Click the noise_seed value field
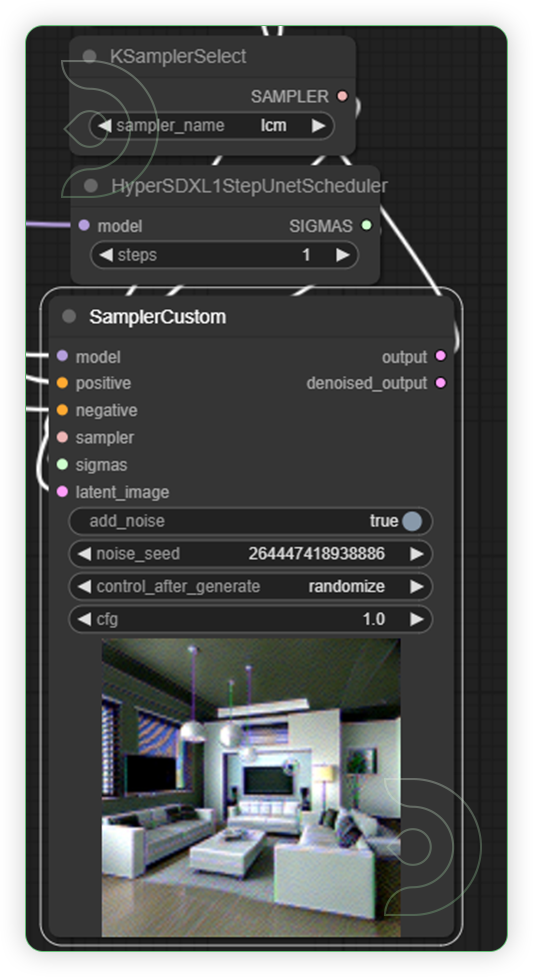This screenshot has width=533, height=977. coord(250,554)
